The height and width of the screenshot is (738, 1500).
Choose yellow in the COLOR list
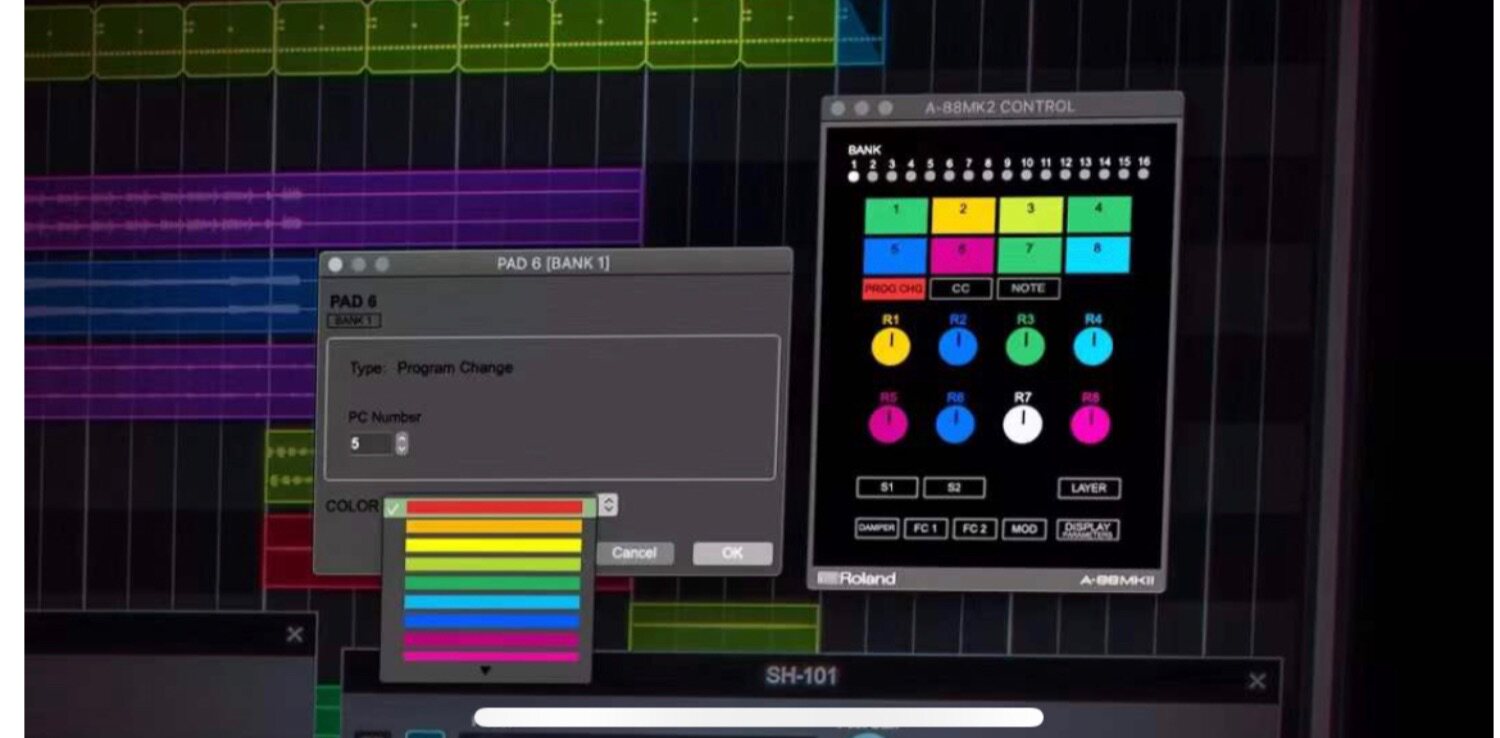point(493,546)
